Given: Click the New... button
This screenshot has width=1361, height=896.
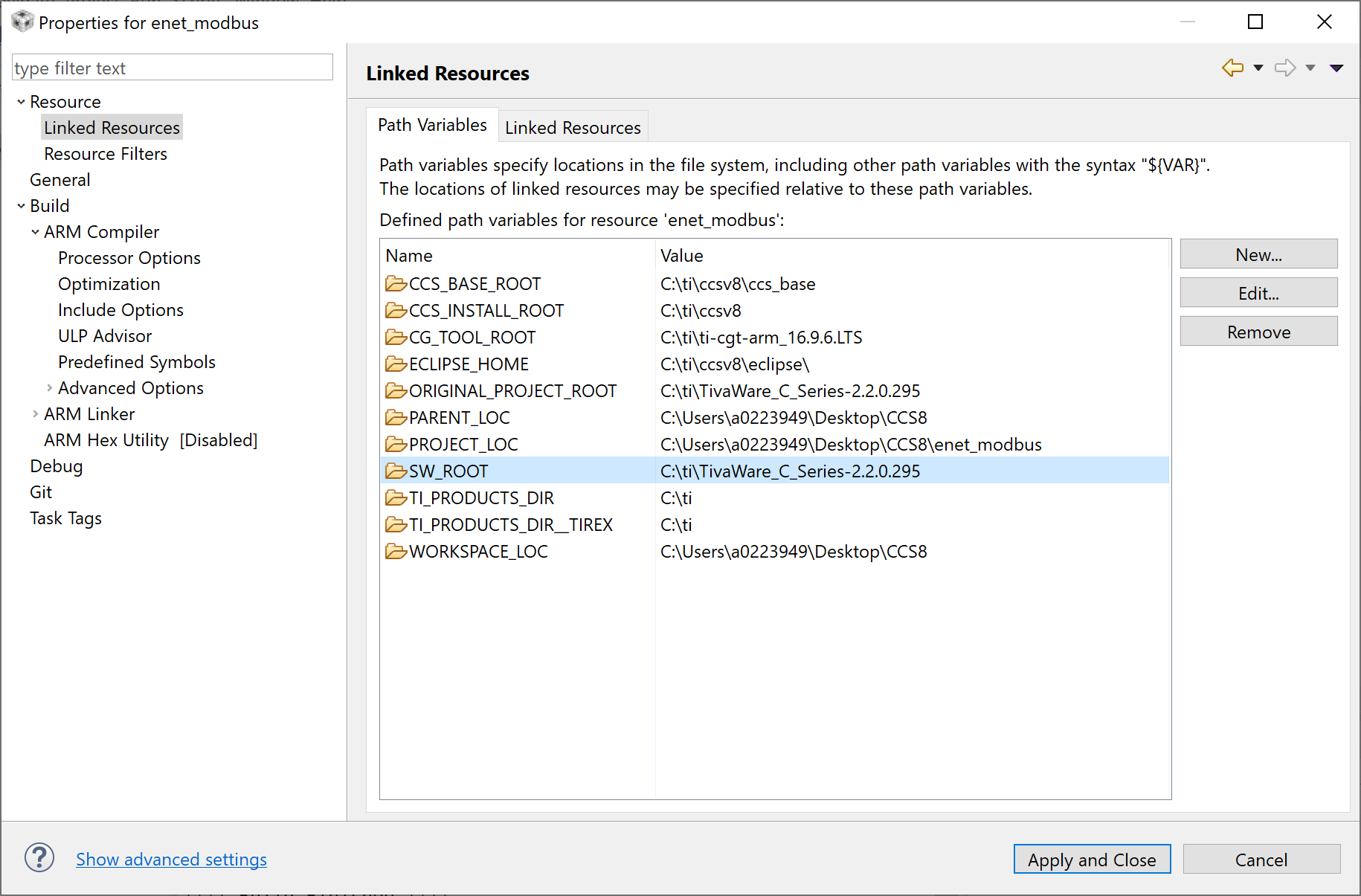Looking at the screenshot, I should point(1258,255).
